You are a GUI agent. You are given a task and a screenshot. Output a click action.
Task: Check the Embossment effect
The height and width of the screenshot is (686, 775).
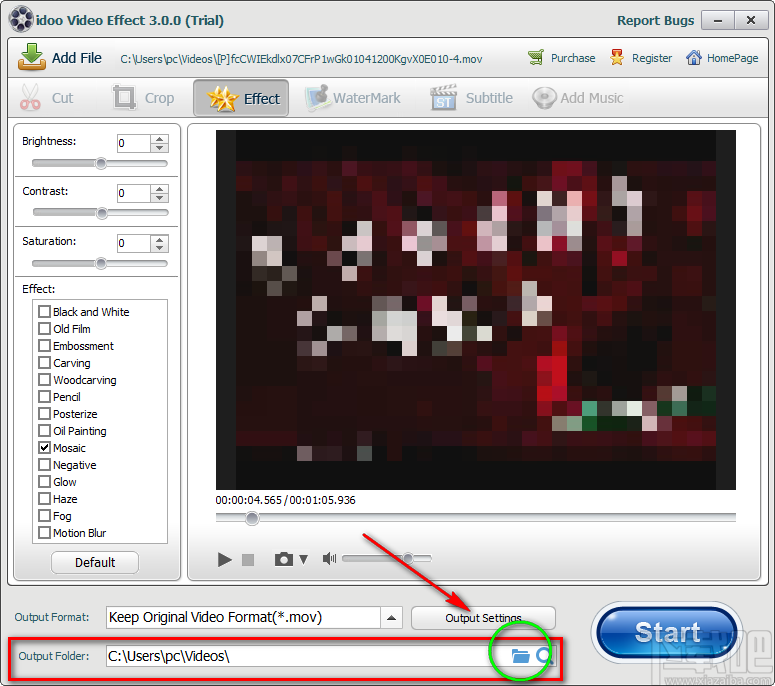[44, 345]
